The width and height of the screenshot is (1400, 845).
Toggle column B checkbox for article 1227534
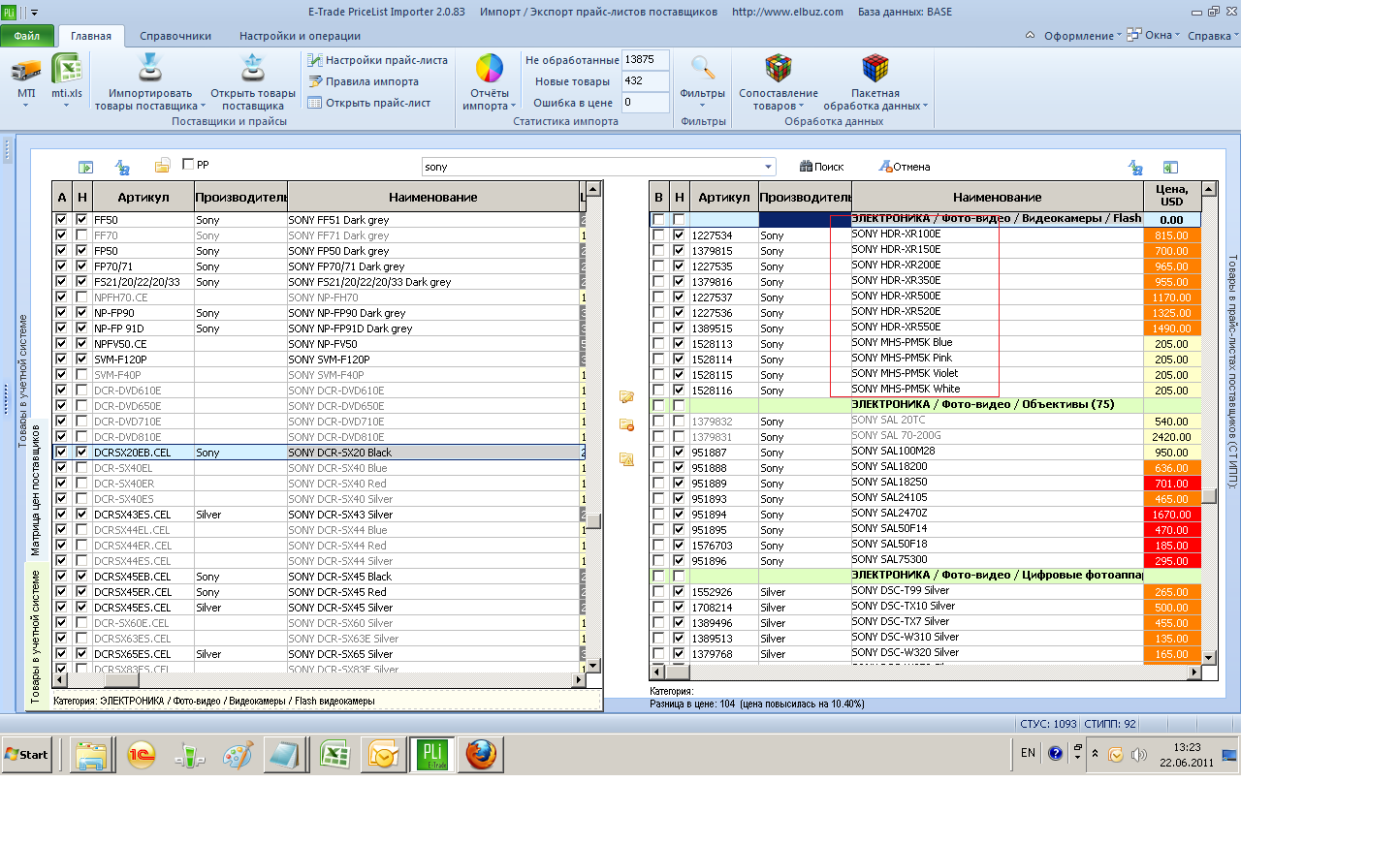[x=658, y=235]
